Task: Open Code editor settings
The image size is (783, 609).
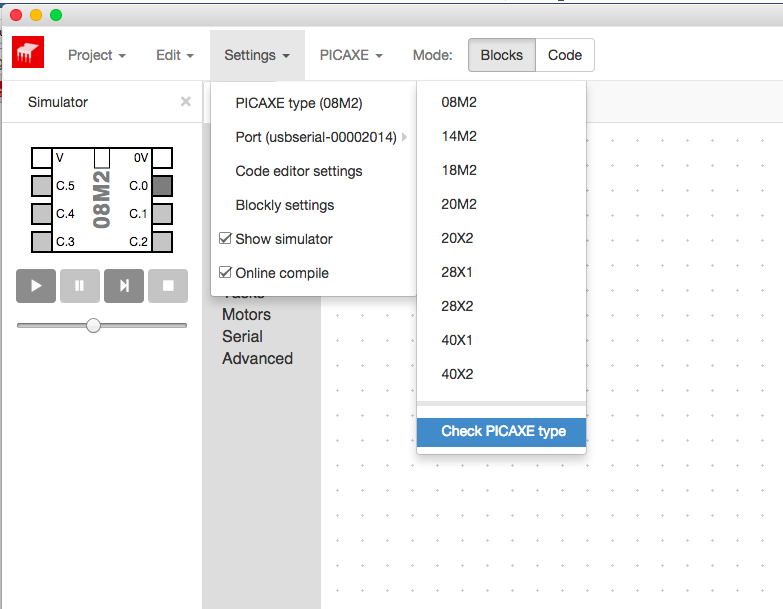Action: coord(314,171)
